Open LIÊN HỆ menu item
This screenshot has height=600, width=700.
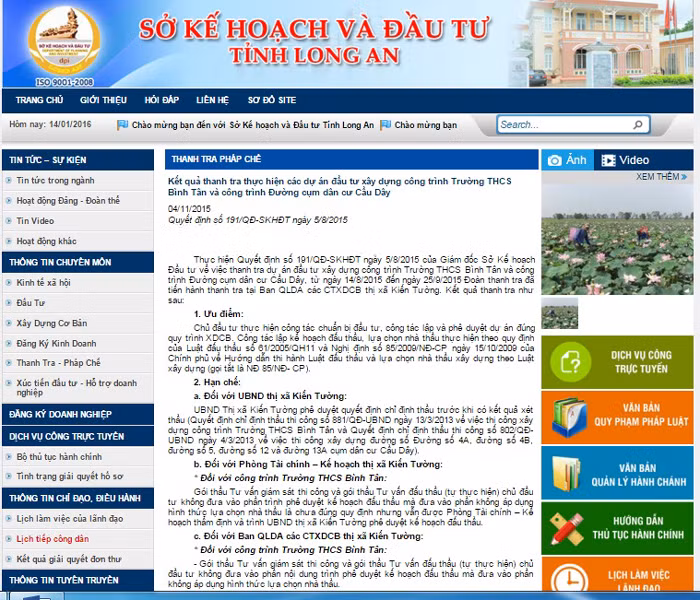click(x=212, y=100)
